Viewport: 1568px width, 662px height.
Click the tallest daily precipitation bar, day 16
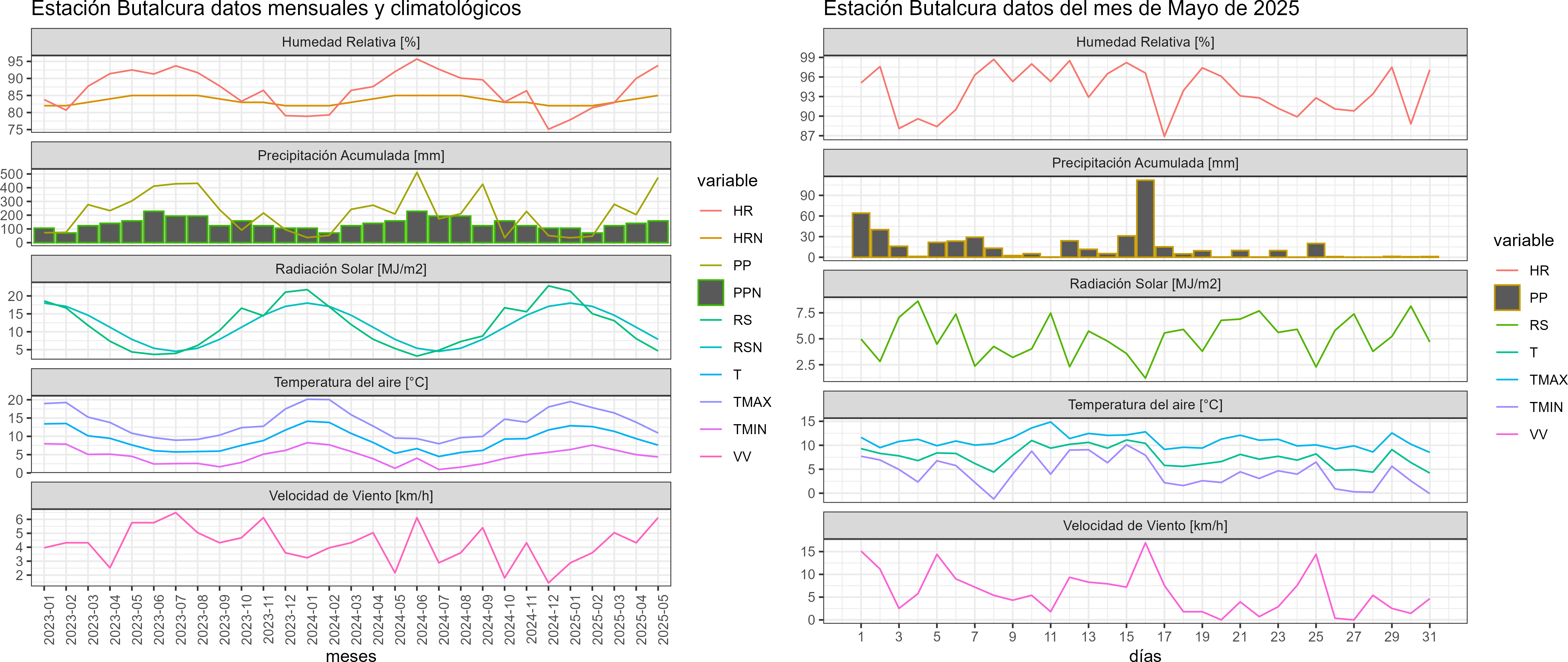1145,219
